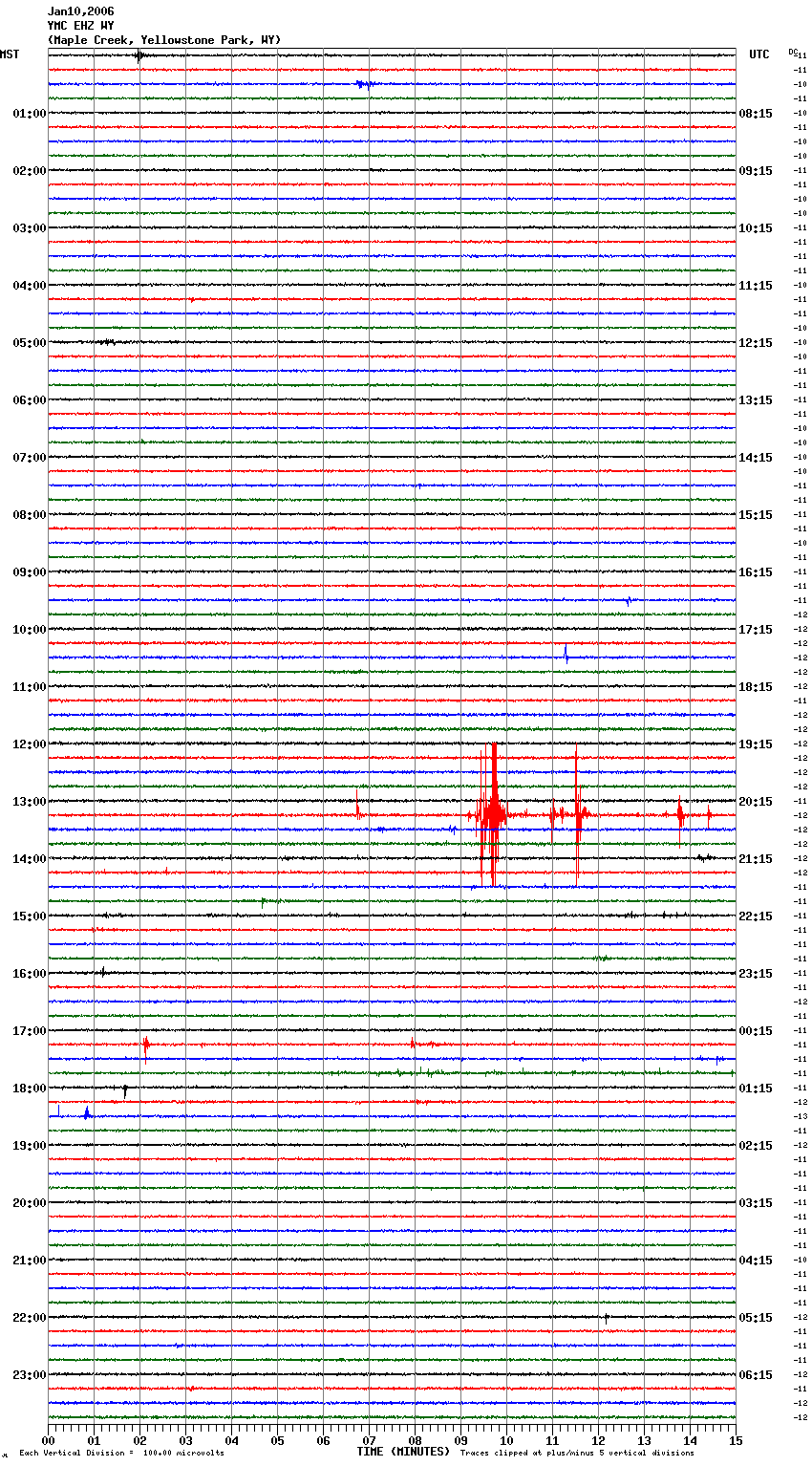Click the largest red seismic burst
Viewport: 812px width, 1466px height.
click(491, 815)
